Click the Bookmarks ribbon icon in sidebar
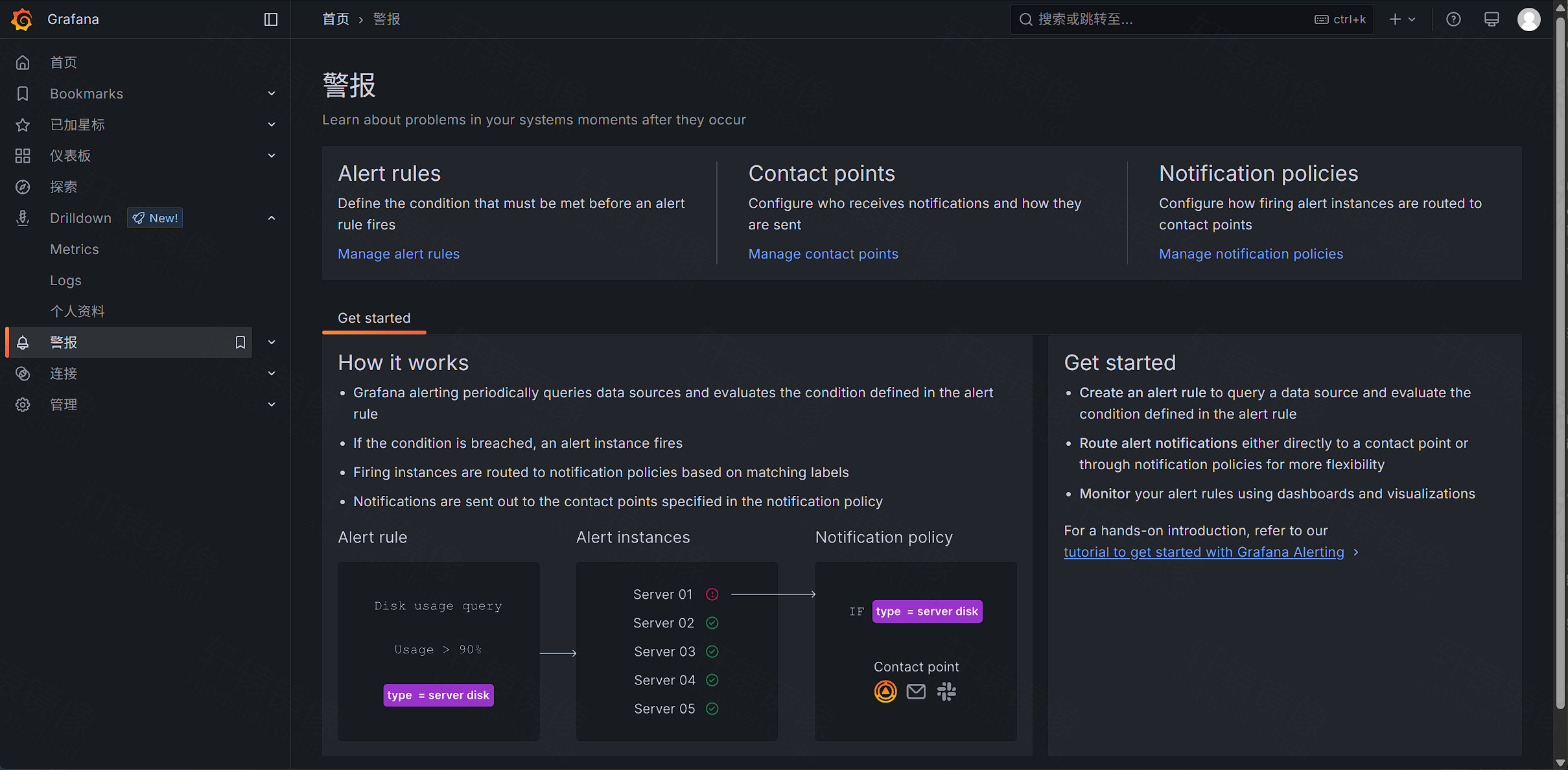The image size is (1568, 770). tap(23, 93)
